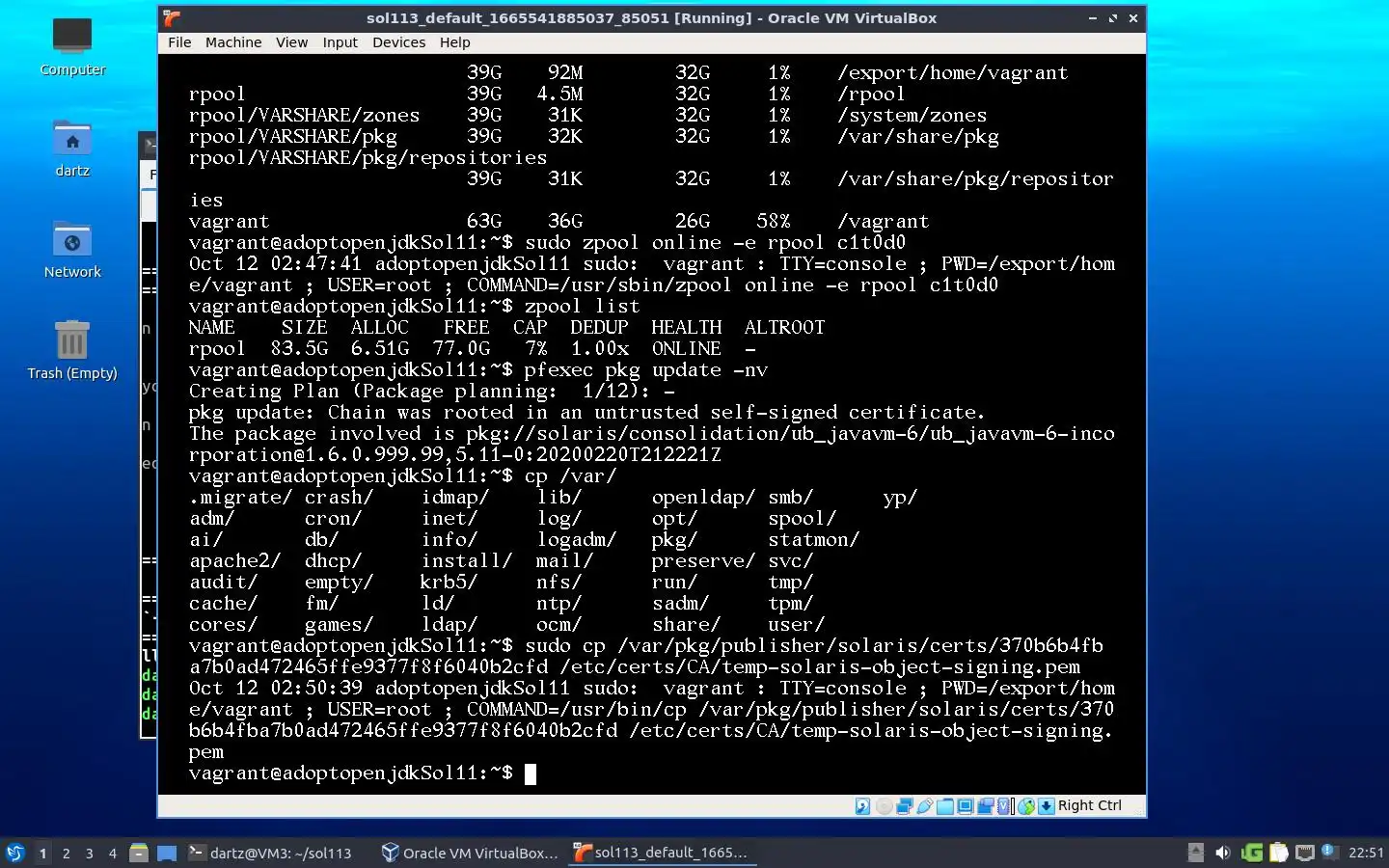
Task: Open the volume control tray icon
Action: pos(1223,853)
